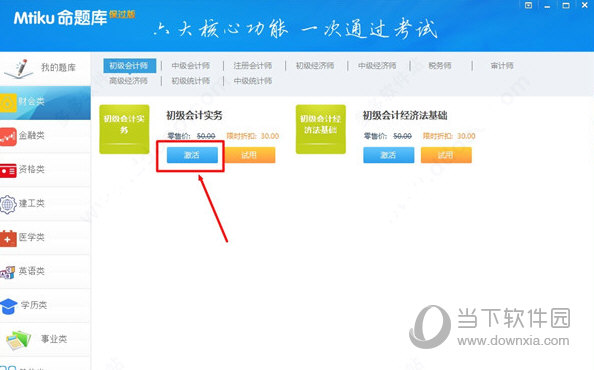Screen dimensions: 594x370
Task: Minimize the Mtiku window
Action: coord(547,6)
